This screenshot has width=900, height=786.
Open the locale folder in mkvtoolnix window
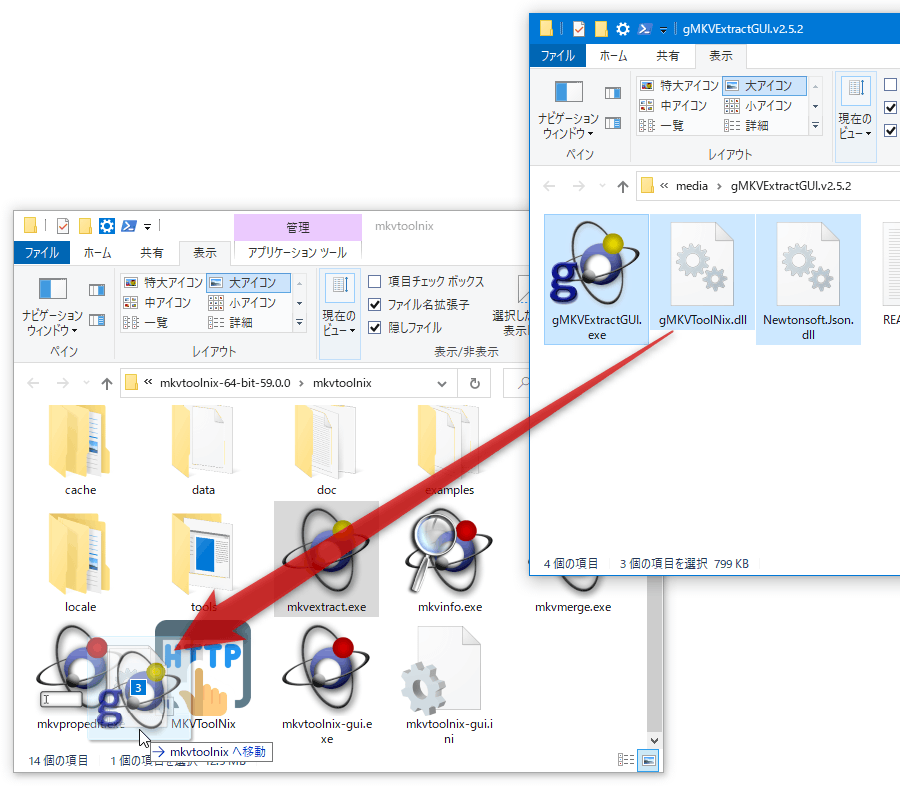(80, 554)
